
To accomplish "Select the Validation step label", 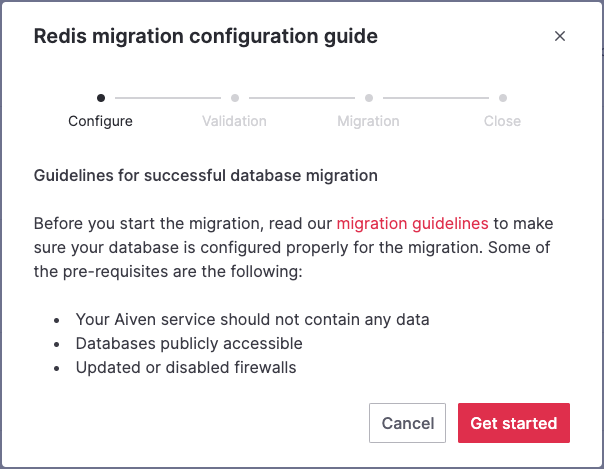I will pyautogui.click(x=234, y=121).
